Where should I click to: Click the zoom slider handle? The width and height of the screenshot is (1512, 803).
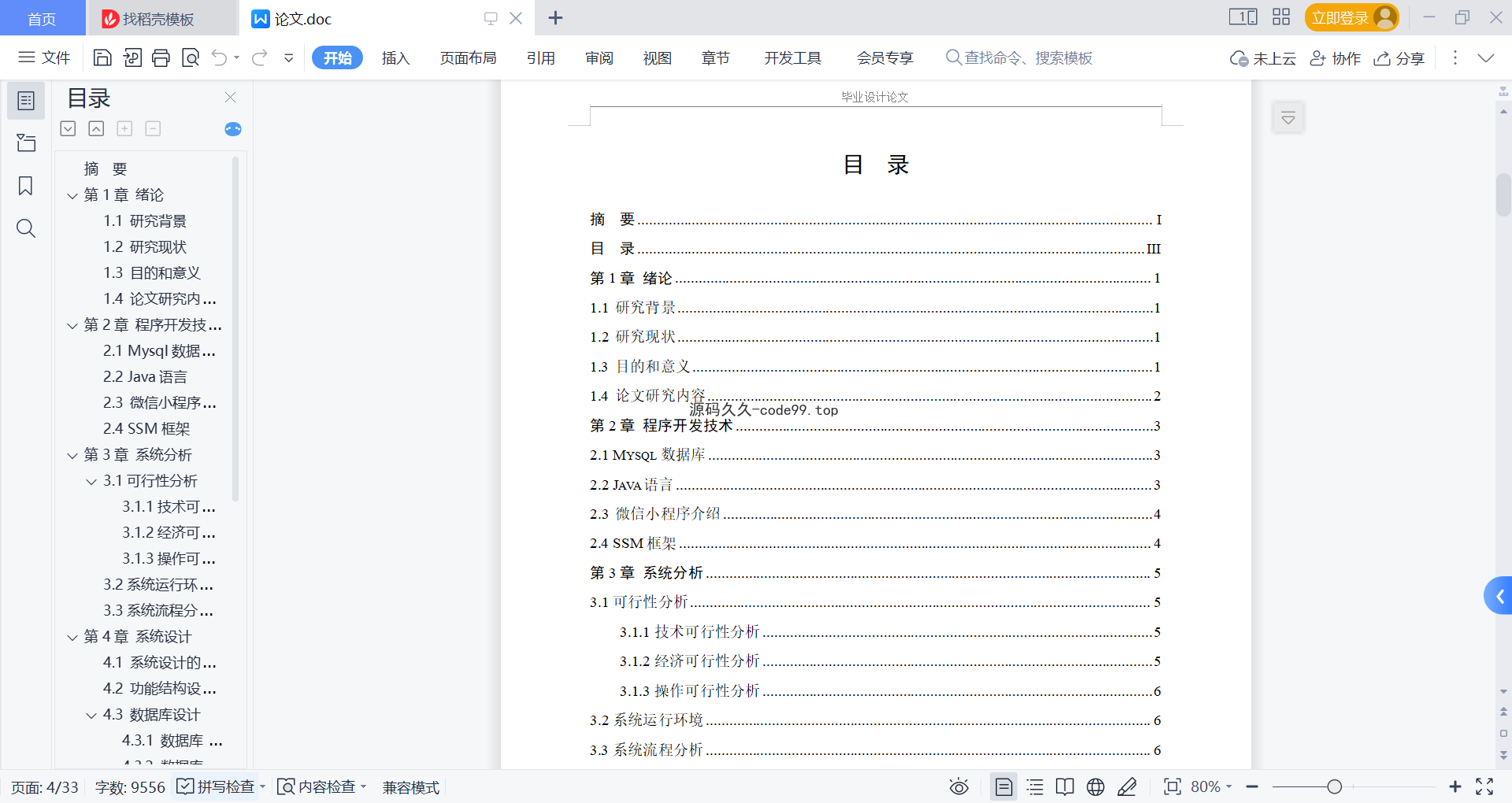(1334, 786)
